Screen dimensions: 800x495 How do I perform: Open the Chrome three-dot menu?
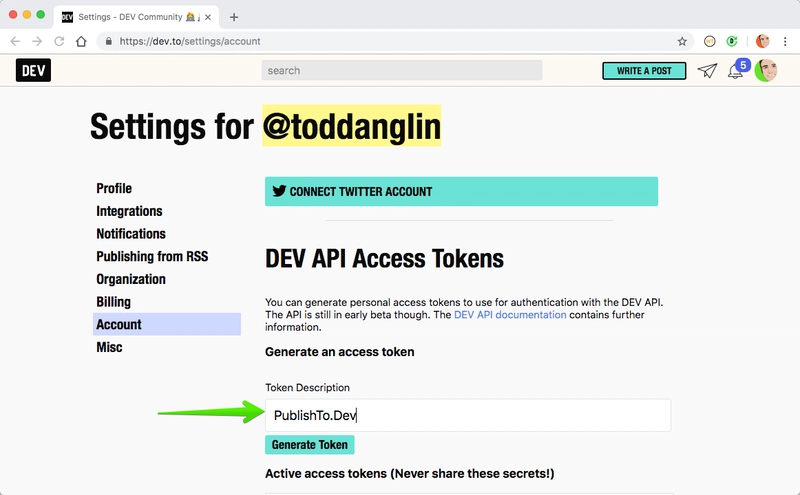click(x=785, y=41)
